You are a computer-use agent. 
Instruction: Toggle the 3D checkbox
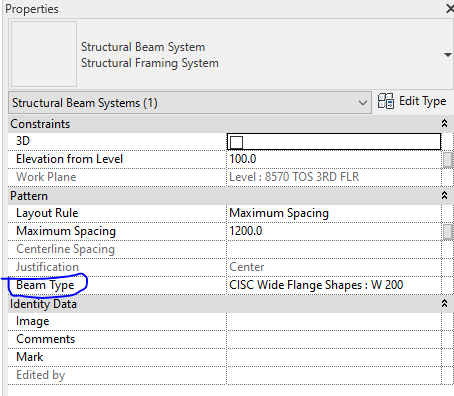coord(236,142)
